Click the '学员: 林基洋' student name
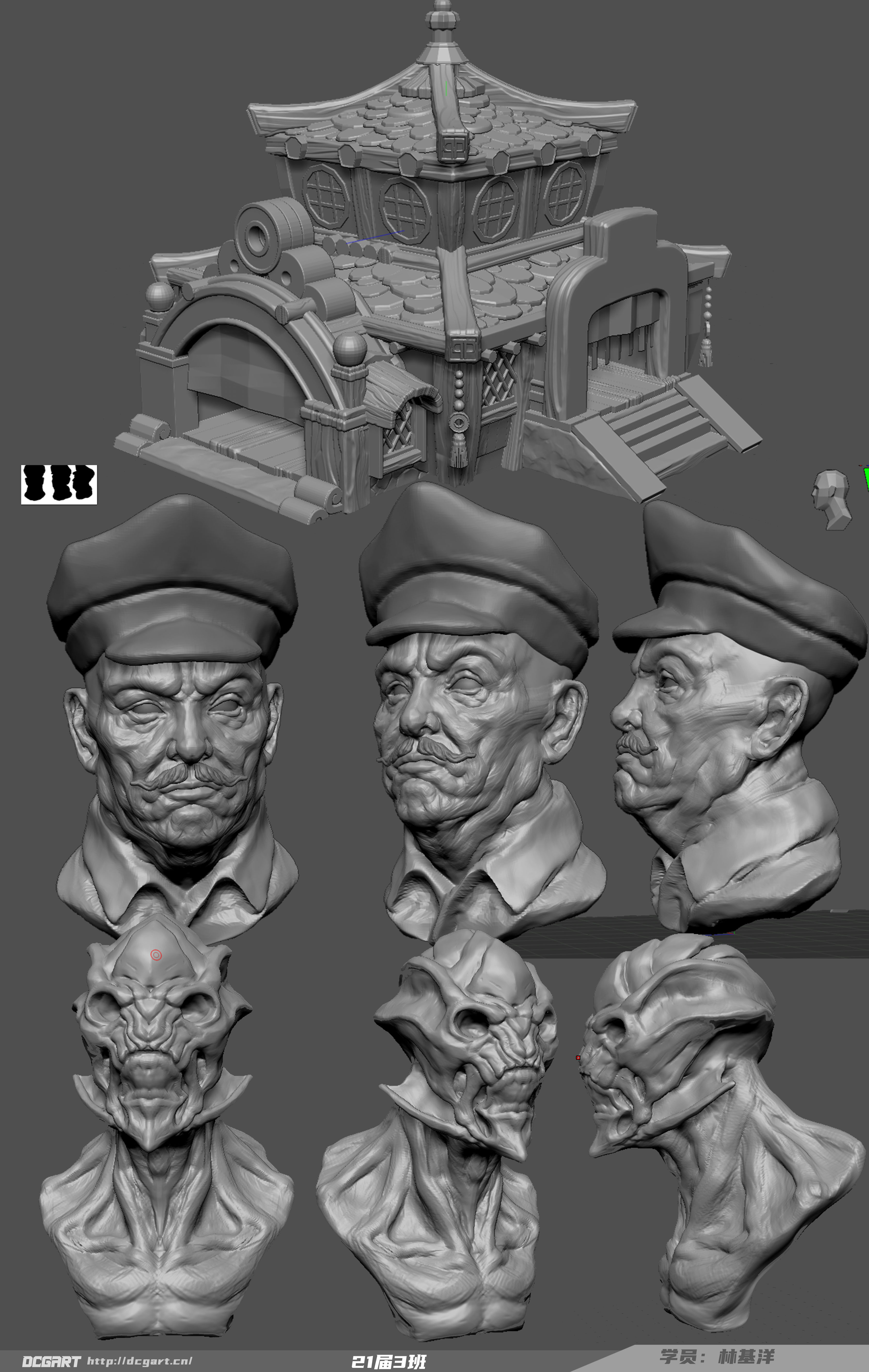869x1372 pixels. click(717, 1356)
